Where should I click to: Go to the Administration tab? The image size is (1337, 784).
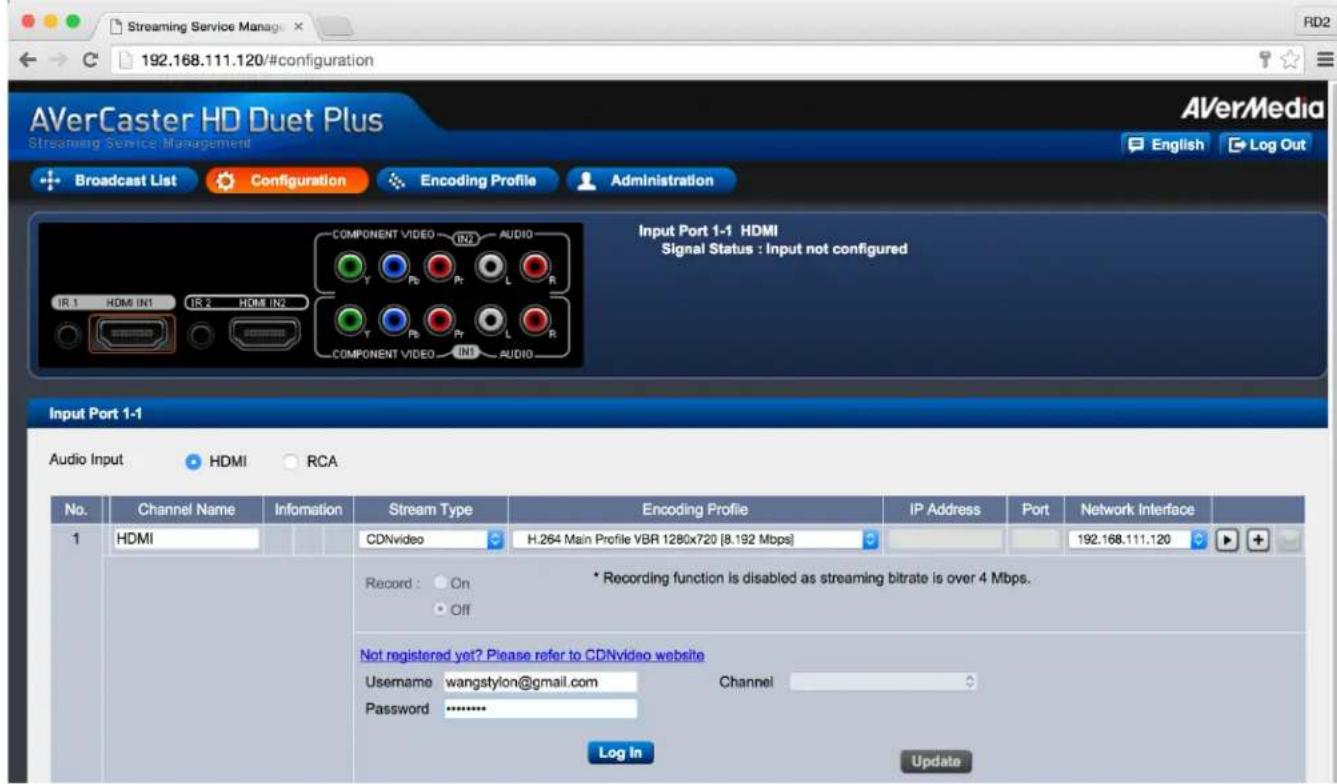[651, 181]
